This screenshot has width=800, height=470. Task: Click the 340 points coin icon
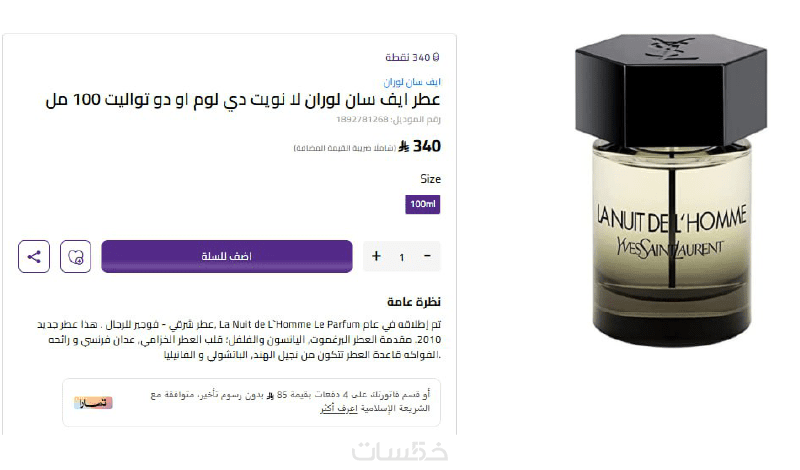pyautogui.click(x=436, y=57)
